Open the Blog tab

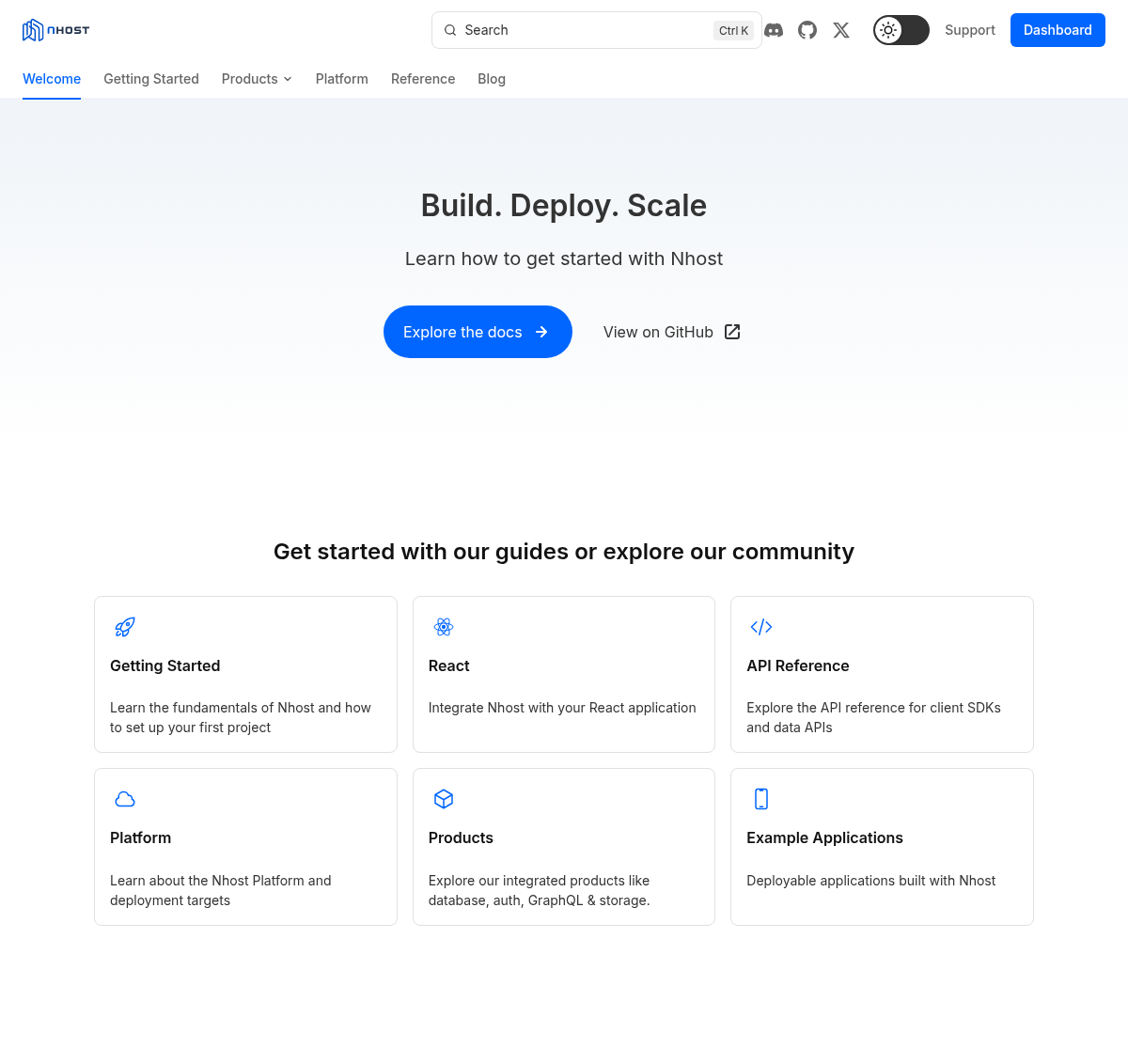[x=492, y=79]
